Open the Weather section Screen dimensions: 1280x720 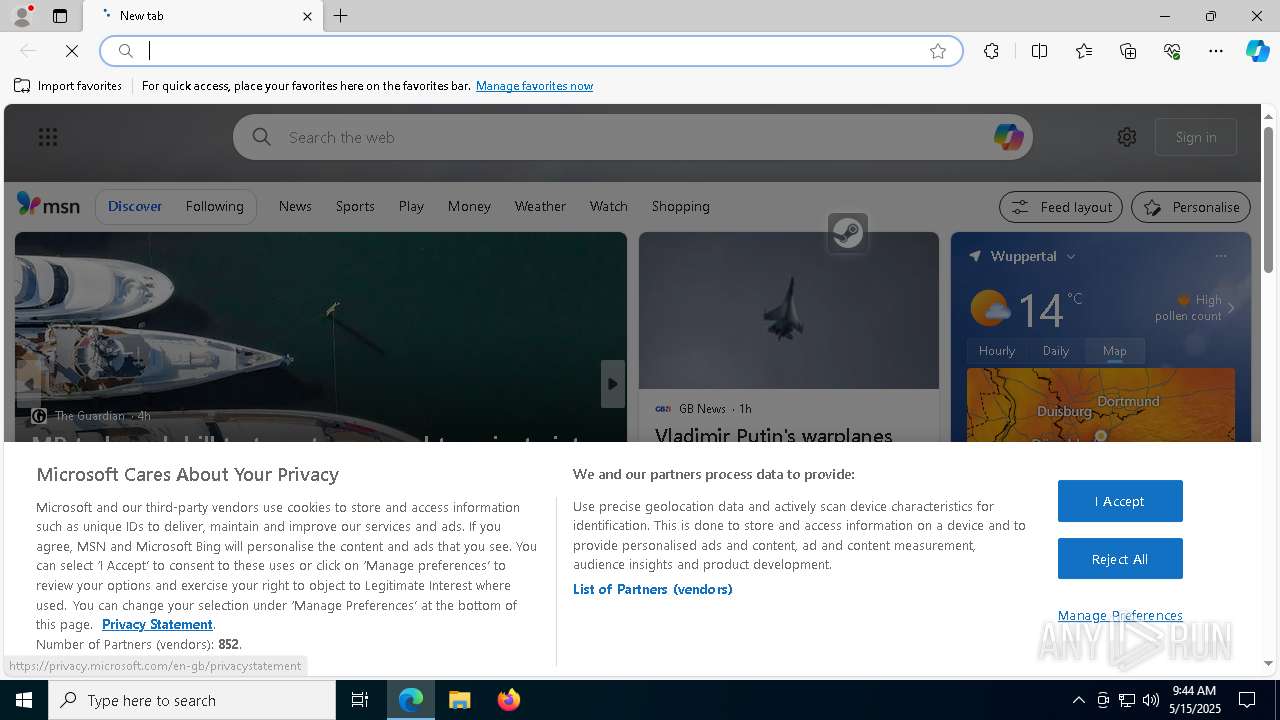pyautogui.click(x=540, y=206)
